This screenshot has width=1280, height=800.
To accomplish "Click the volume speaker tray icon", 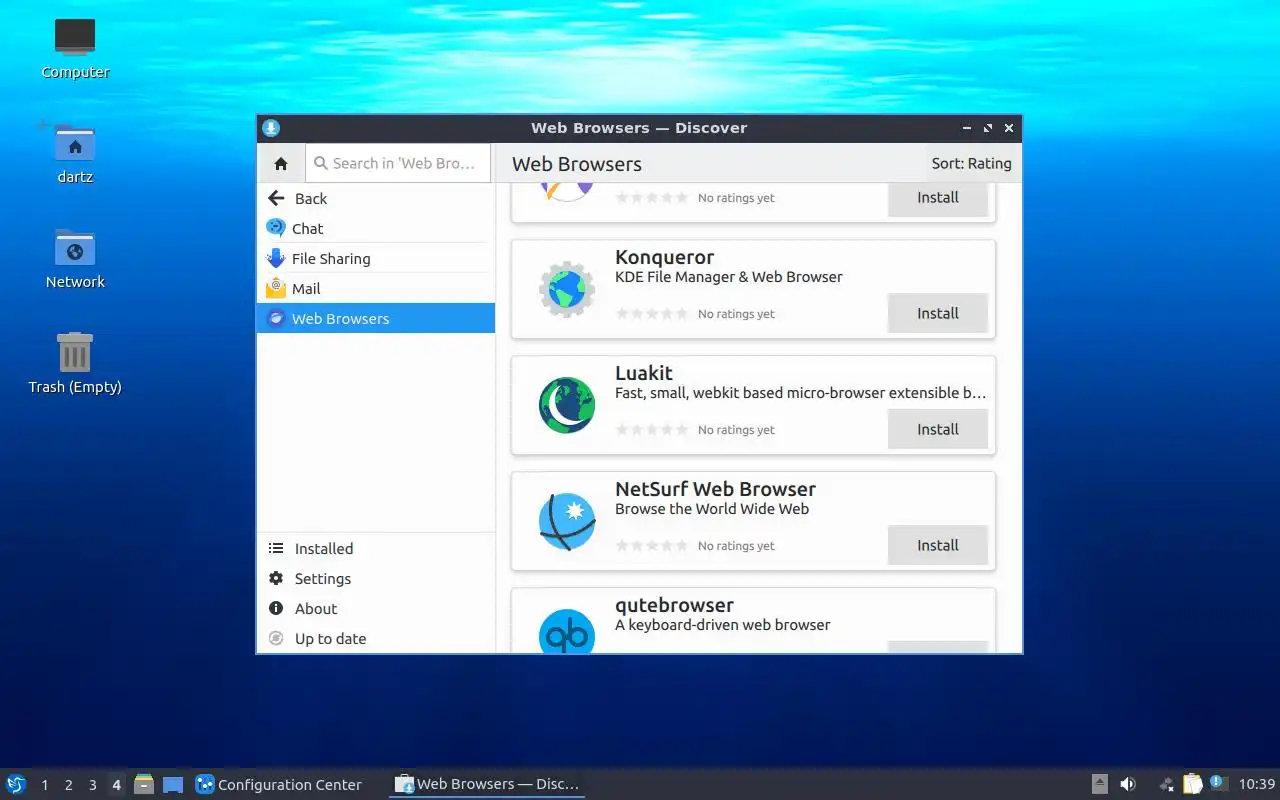I will click(1128, 784).
